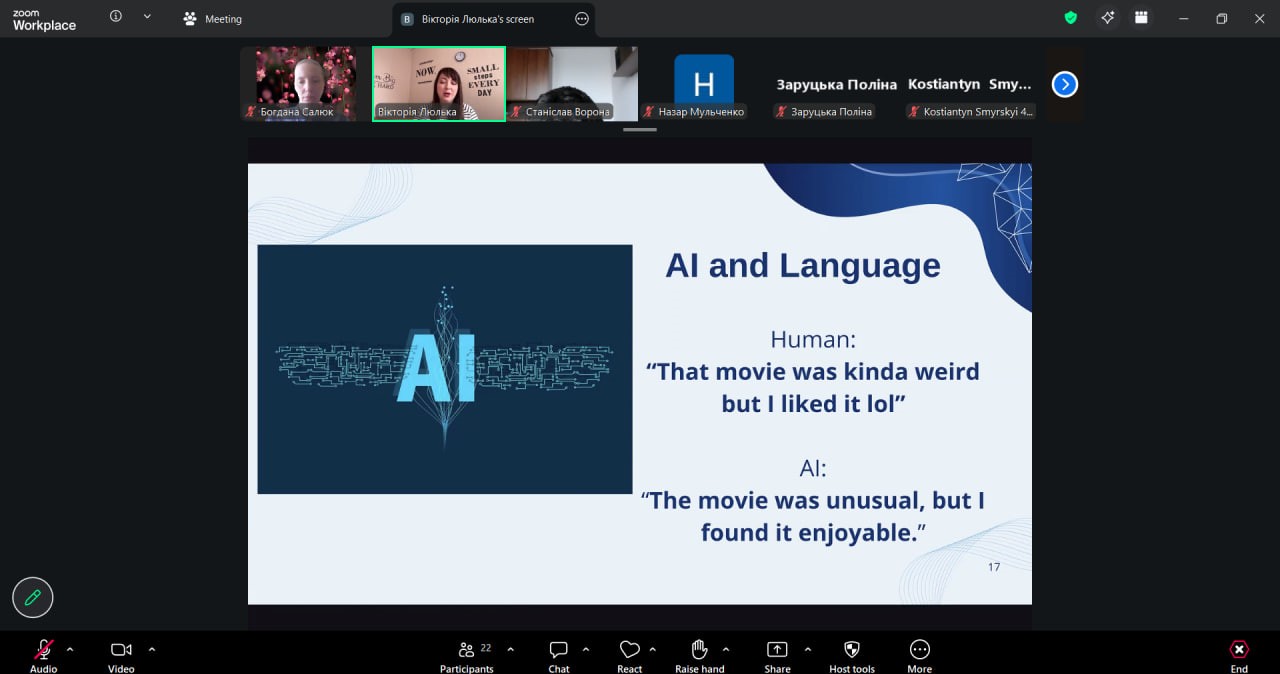
Task: Click the End meeting button
Action: coord(1239,650)
